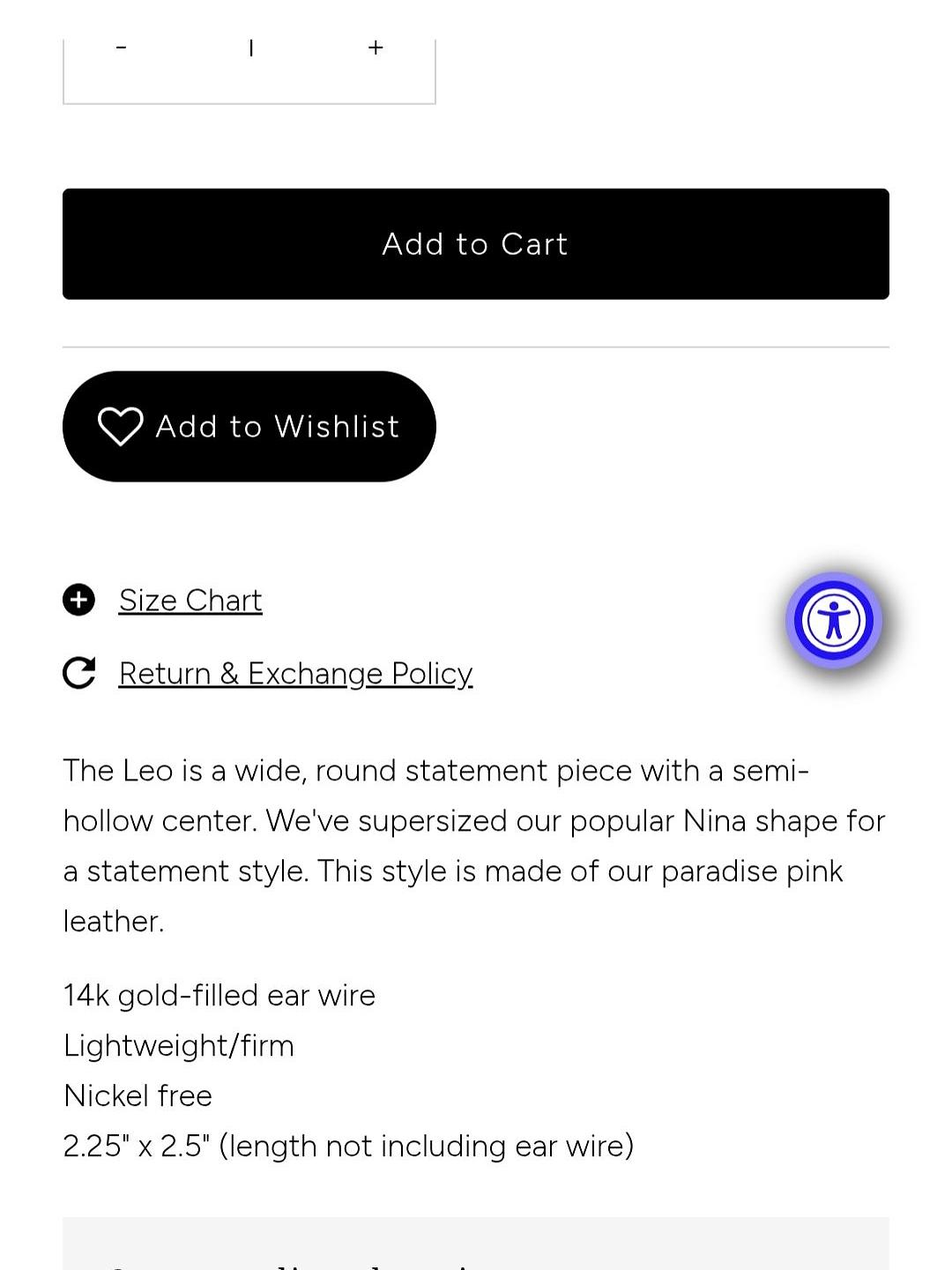Add the Leo earrings to cart
Image resolution: width=952 pixels, height=1270 pixels.
click(x=476, y=244)
